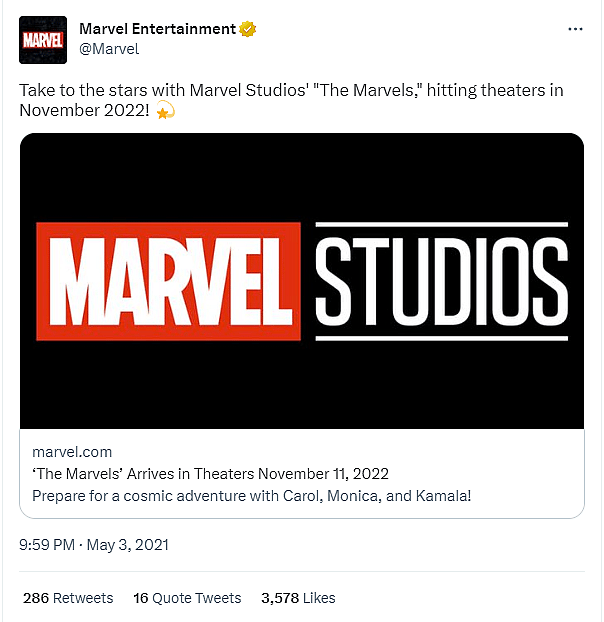Open 'The Marvels' Arrives in Theaters headline
Screen dimensions: 604x622
pos(210,474)
